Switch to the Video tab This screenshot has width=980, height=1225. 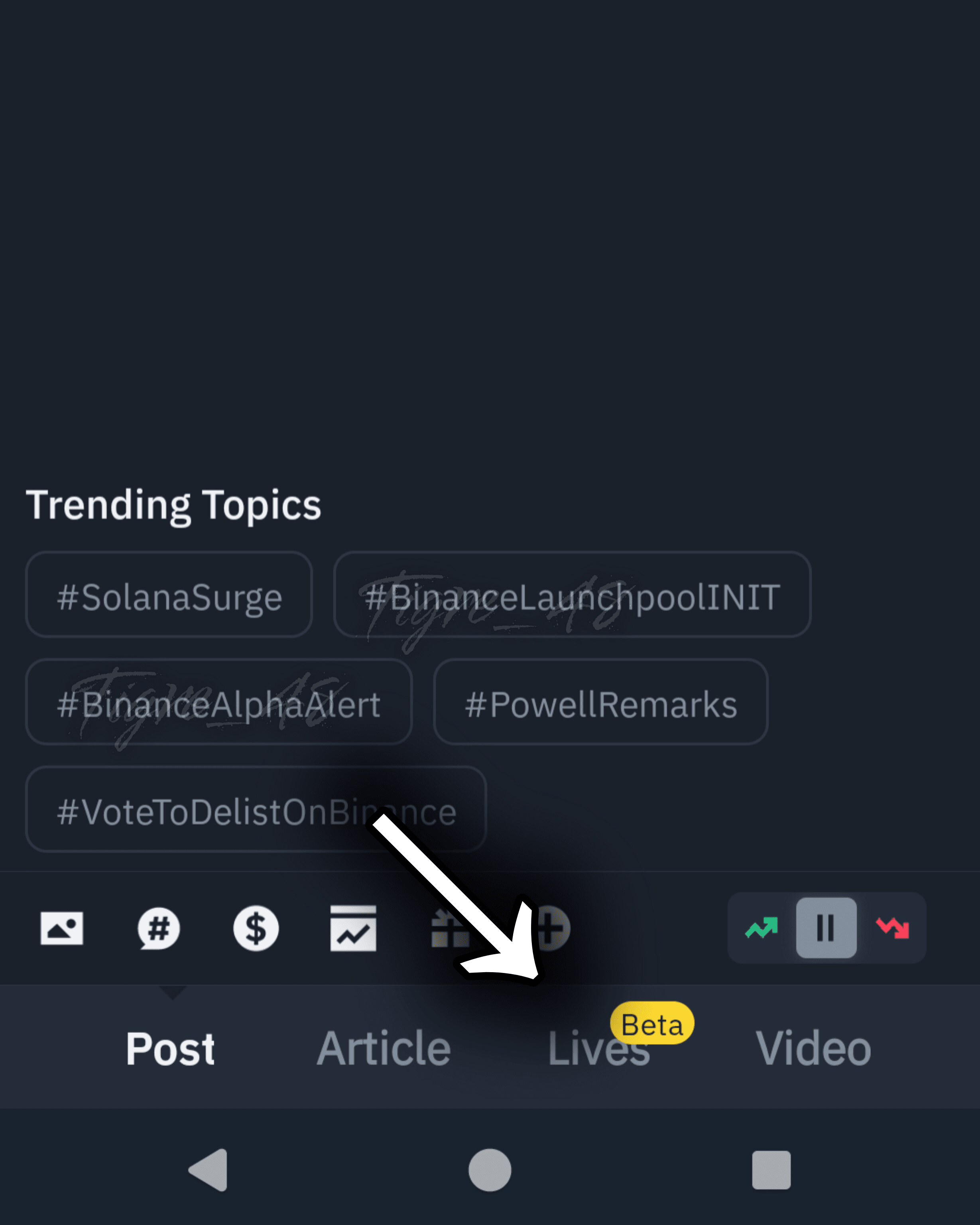tap(813, 1049)
